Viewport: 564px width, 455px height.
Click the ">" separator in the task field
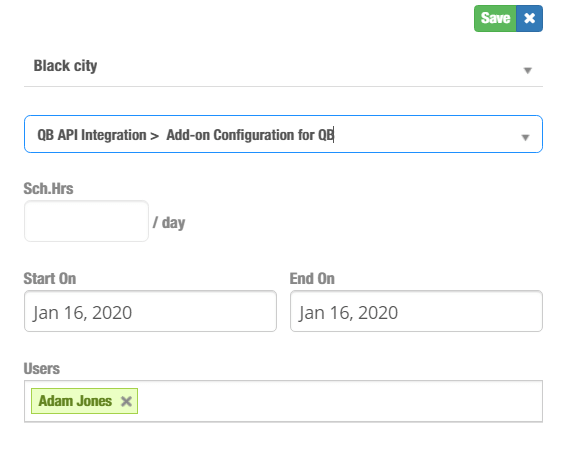point(155,136)
